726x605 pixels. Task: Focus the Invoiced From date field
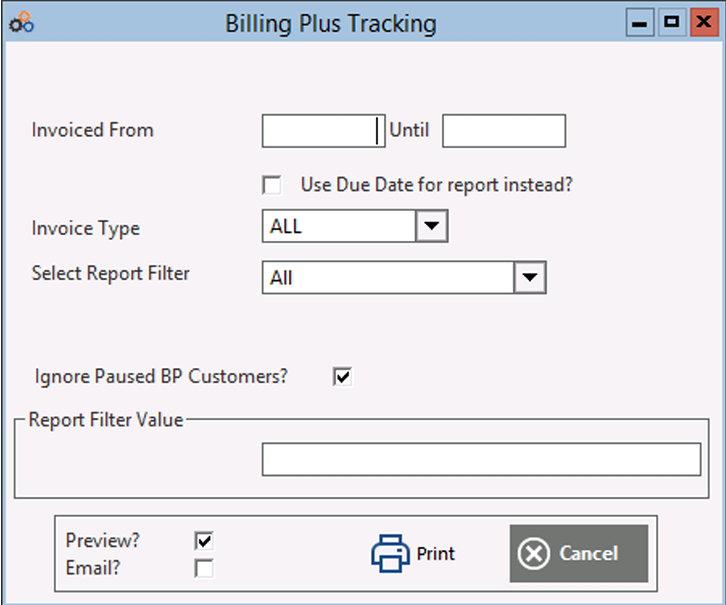(323, 131)
